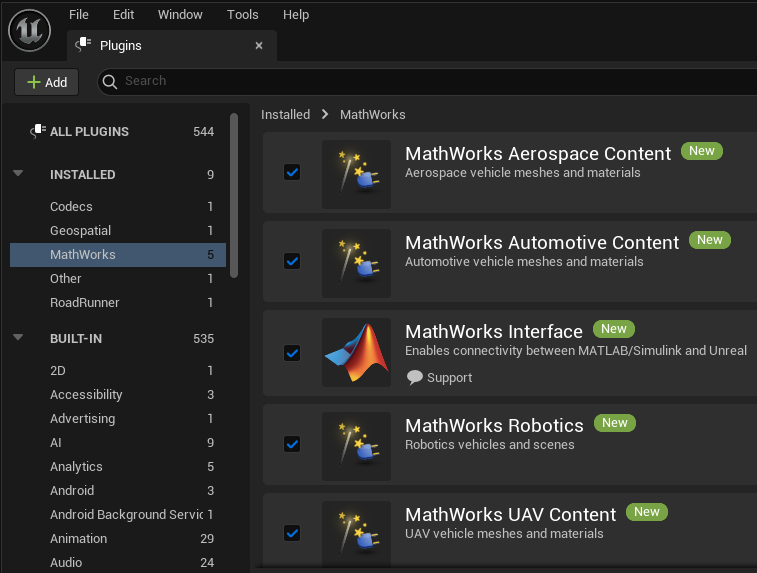Image resolution: width=757 pixels, height=573 pixels.
Task: Open the Tools menu
Action: (x=242, y=15)
